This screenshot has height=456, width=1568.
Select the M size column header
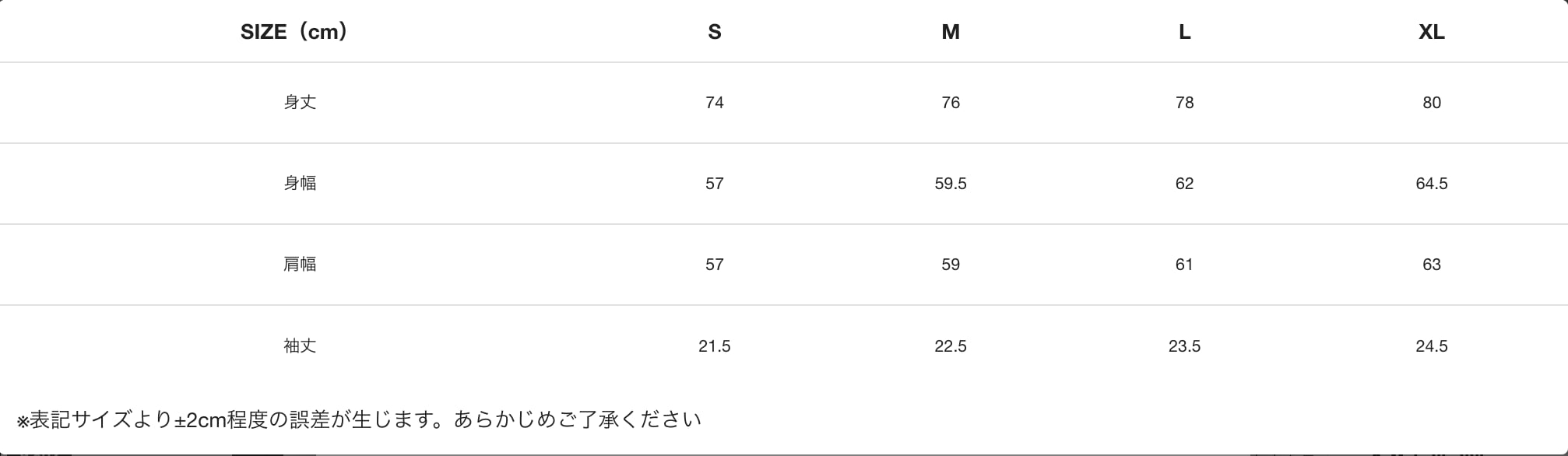(x=951, y=32)
